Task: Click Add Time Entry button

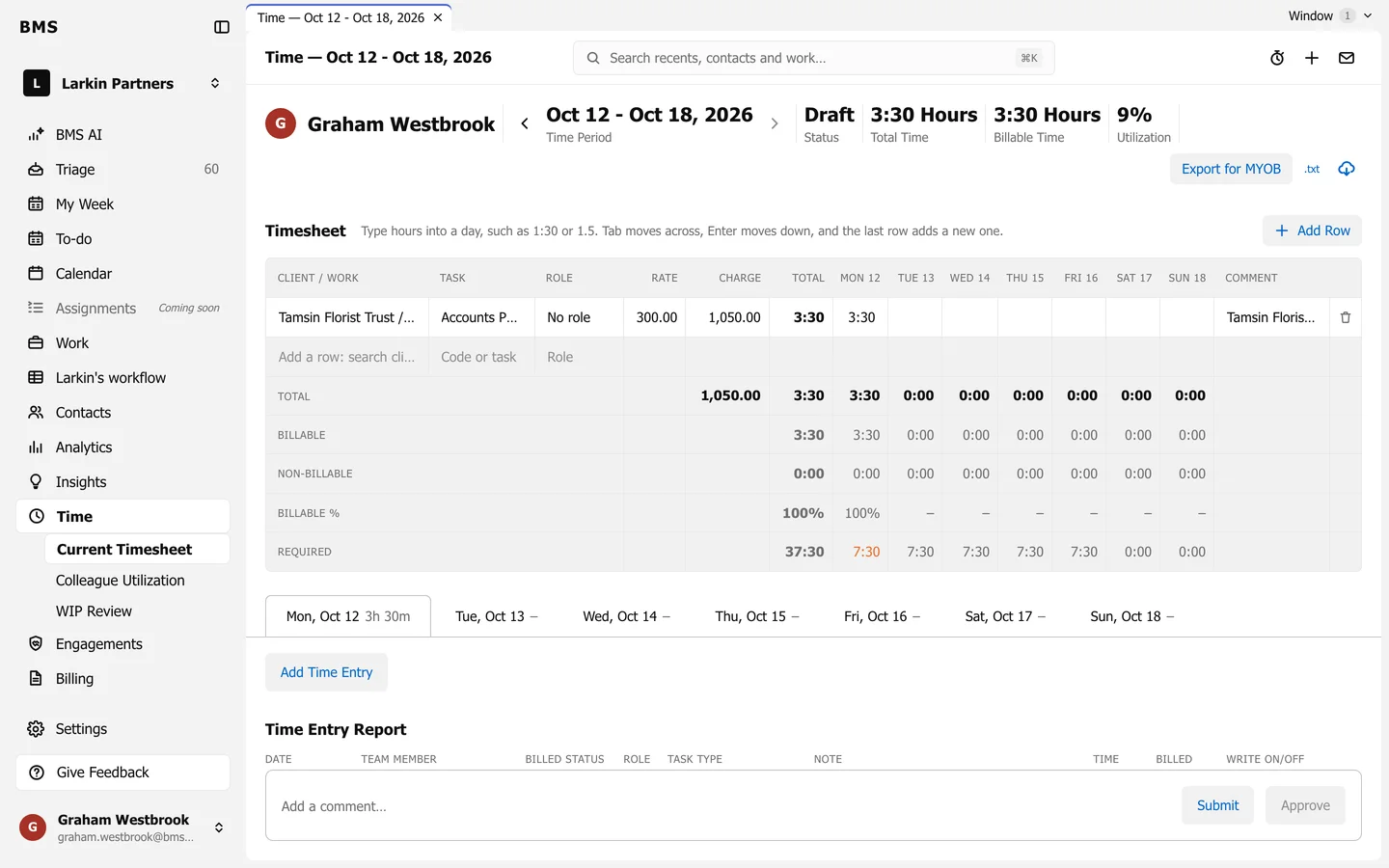Action: point(326,672)
